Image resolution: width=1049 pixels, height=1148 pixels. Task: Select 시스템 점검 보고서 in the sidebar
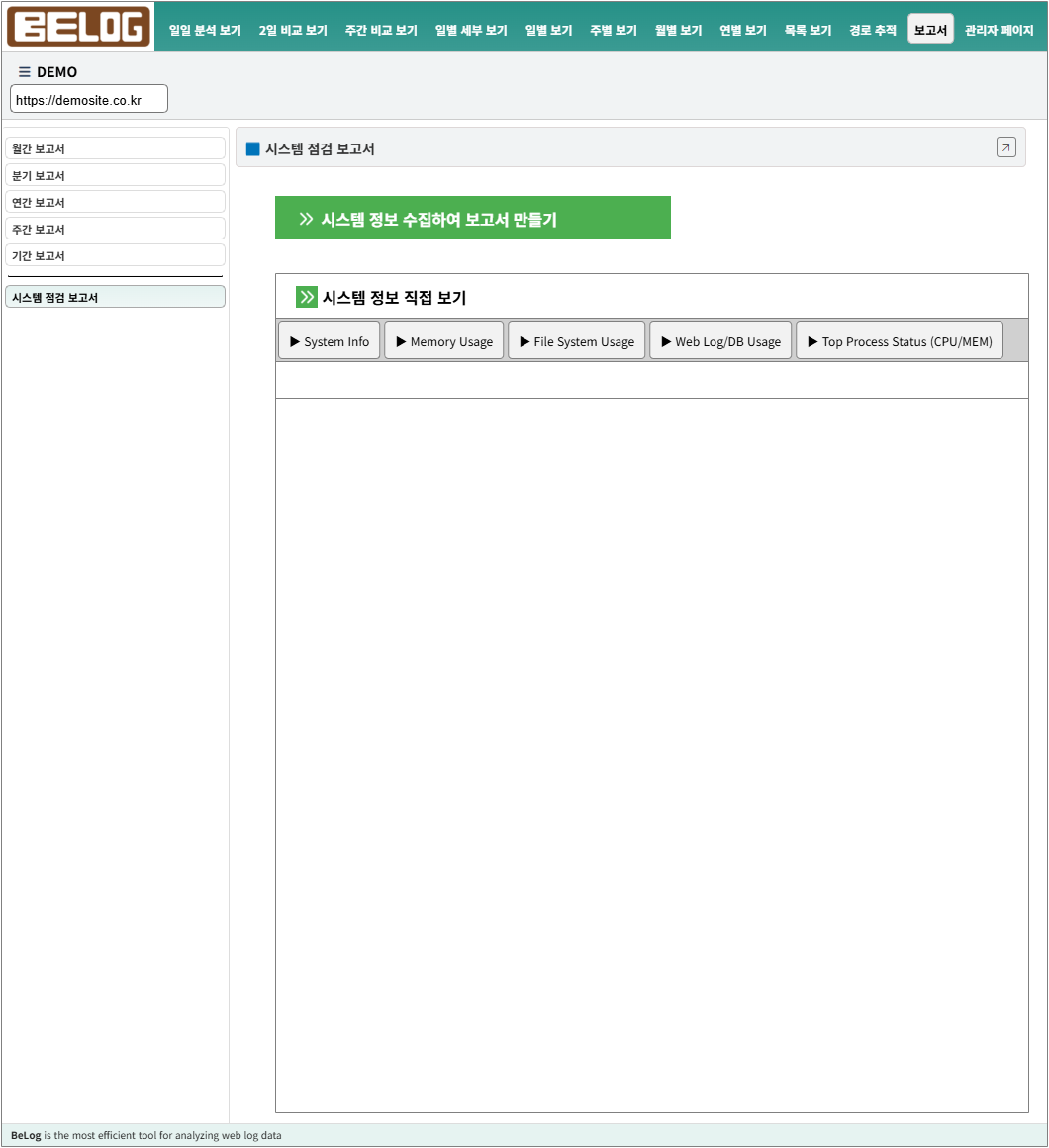point(115,297)
